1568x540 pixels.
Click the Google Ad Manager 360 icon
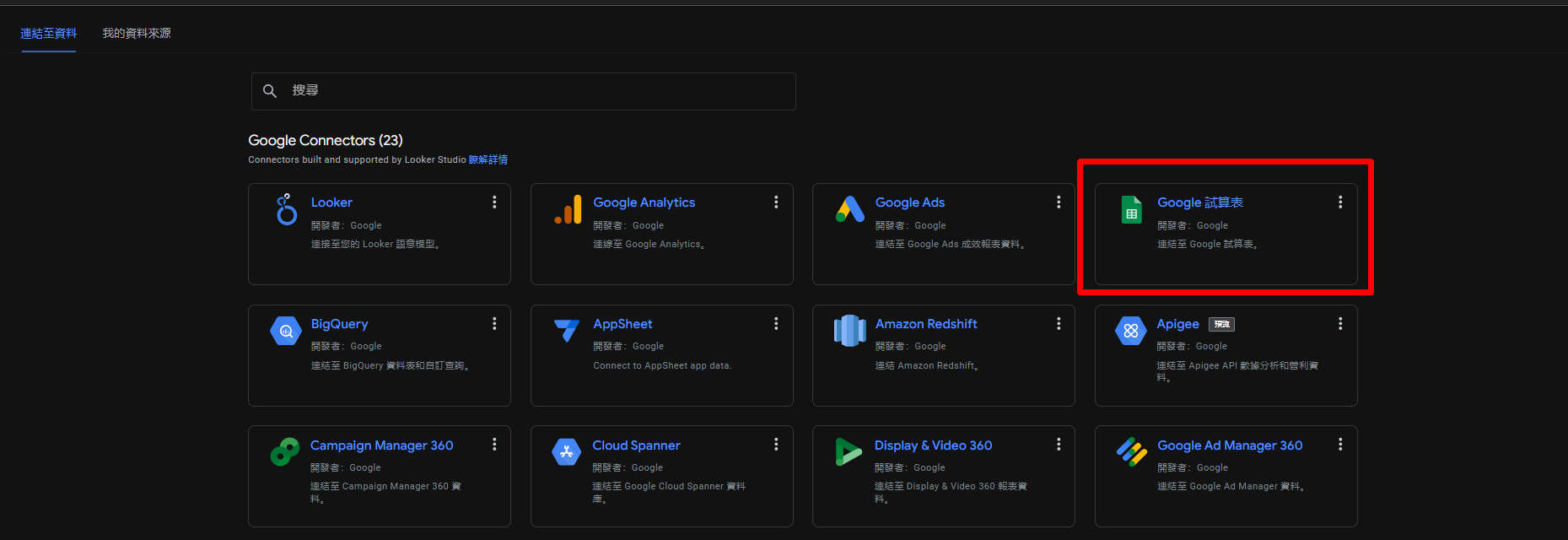[x=1131, y=452]
